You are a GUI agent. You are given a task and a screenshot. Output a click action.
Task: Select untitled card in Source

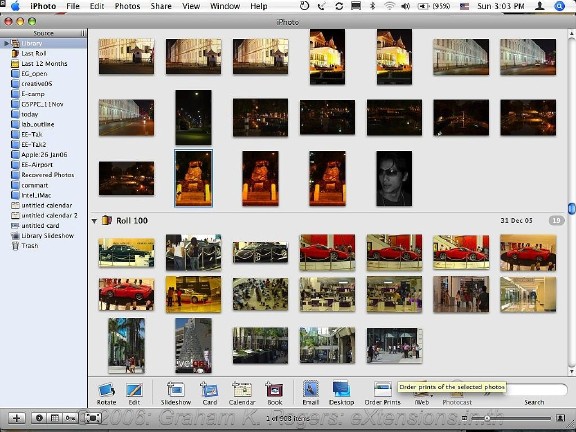click(40, 226)
